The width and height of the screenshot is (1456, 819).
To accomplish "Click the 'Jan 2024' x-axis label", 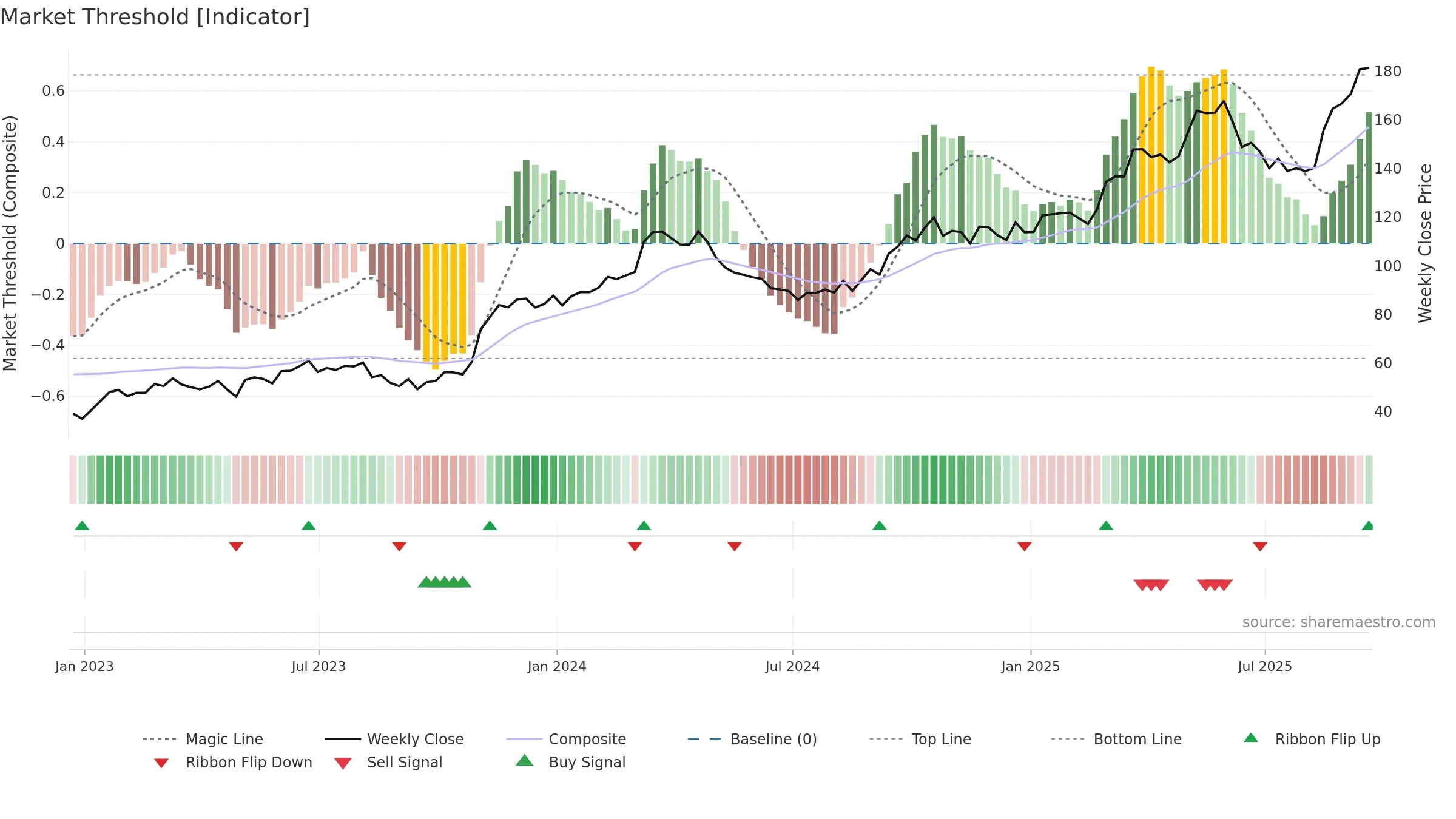I will (557, 666).
